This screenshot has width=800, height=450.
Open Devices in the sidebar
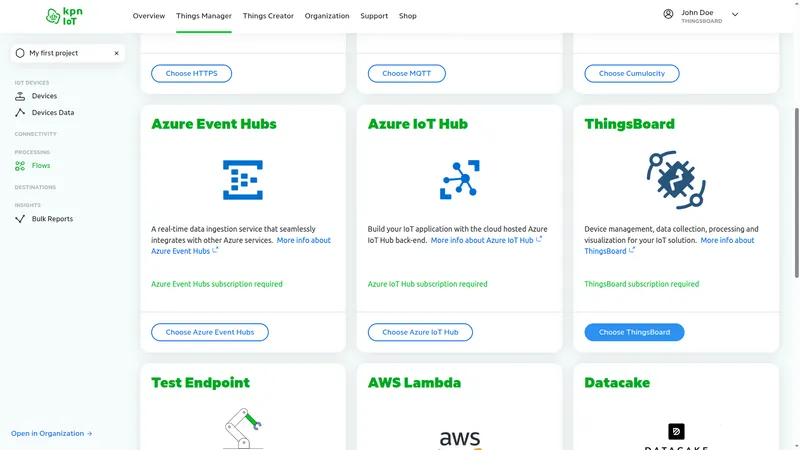tap(44, 96)
